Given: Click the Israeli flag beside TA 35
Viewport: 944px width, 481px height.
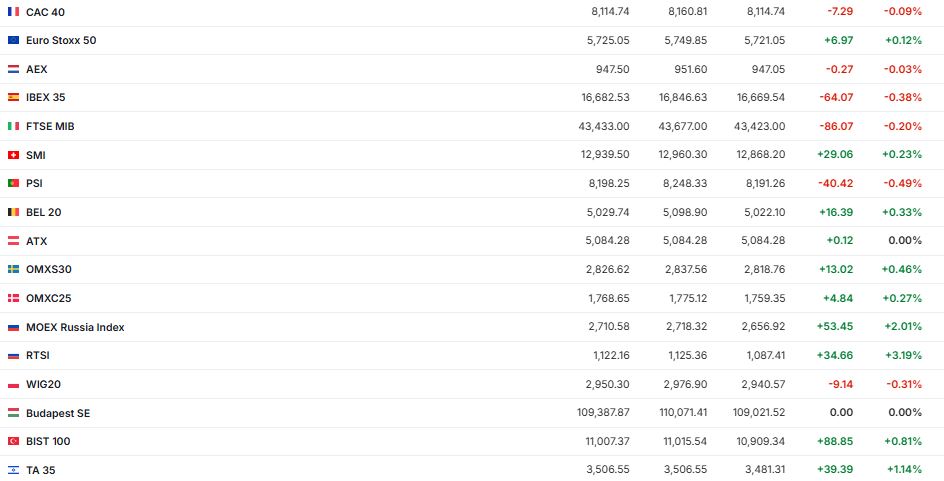Looking at the screenshot, I should (13, 470).
